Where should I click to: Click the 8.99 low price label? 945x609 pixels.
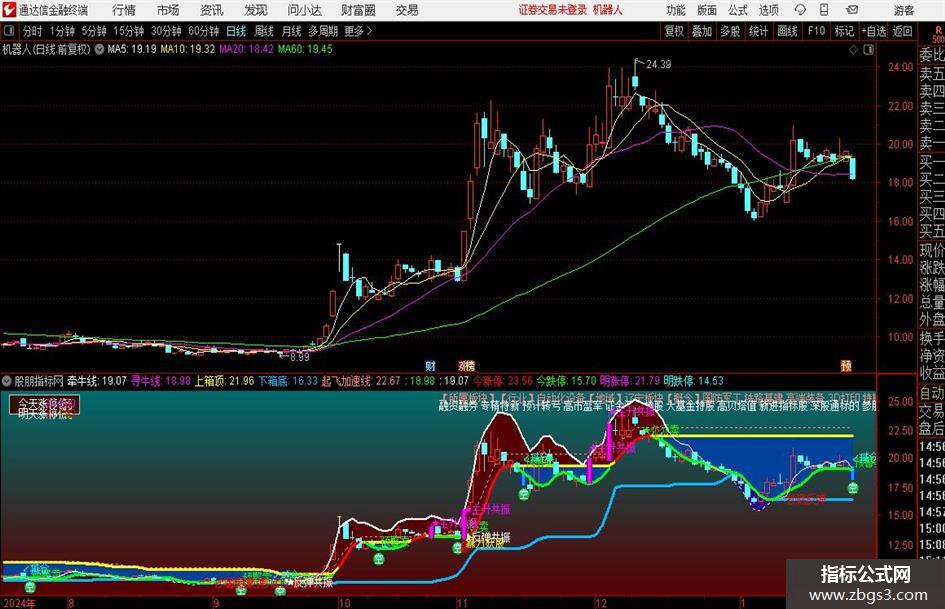(300, 357)
